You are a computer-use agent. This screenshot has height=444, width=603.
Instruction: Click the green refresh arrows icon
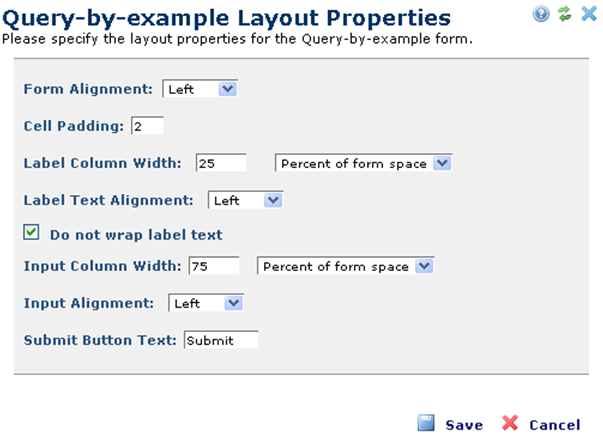[565, 14]
